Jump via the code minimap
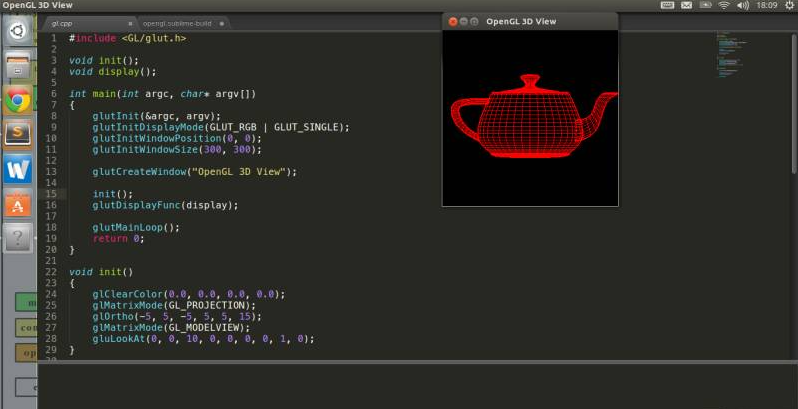Screen dimensions: 798x409 click(731, 55)
